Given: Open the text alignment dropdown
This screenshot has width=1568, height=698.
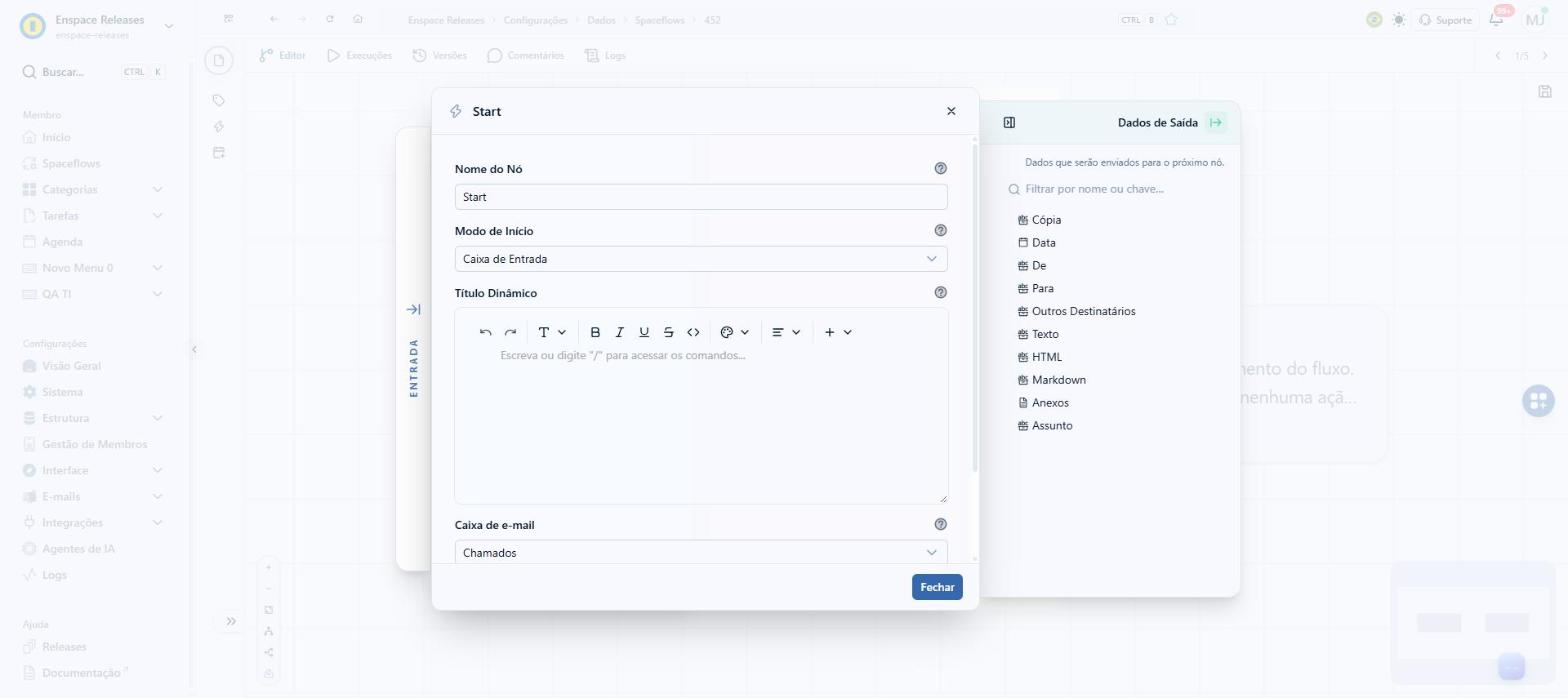Looking at the screenshot, I should 786,332.
